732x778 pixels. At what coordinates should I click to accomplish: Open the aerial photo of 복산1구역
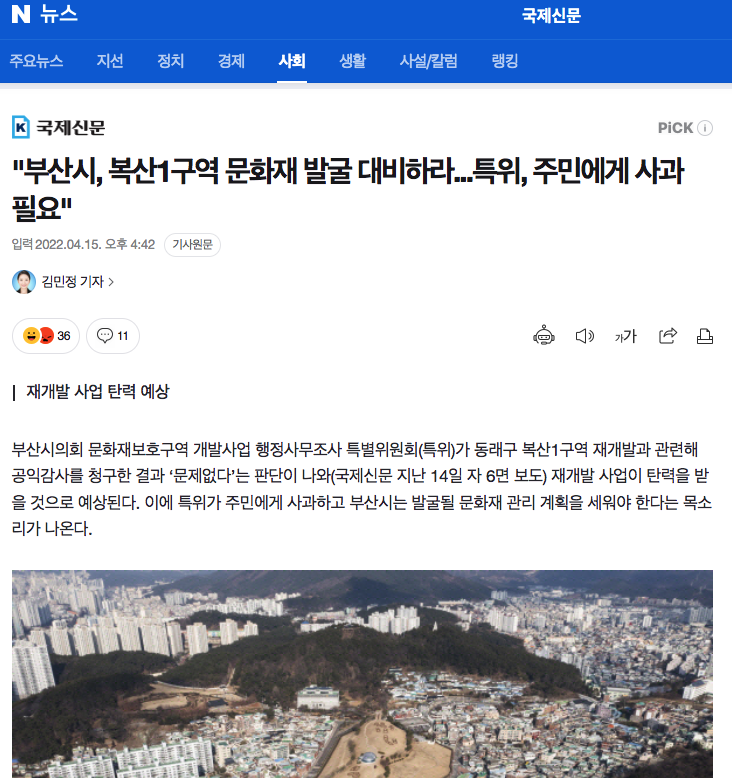pyautogui.click(x=362, y=674)
